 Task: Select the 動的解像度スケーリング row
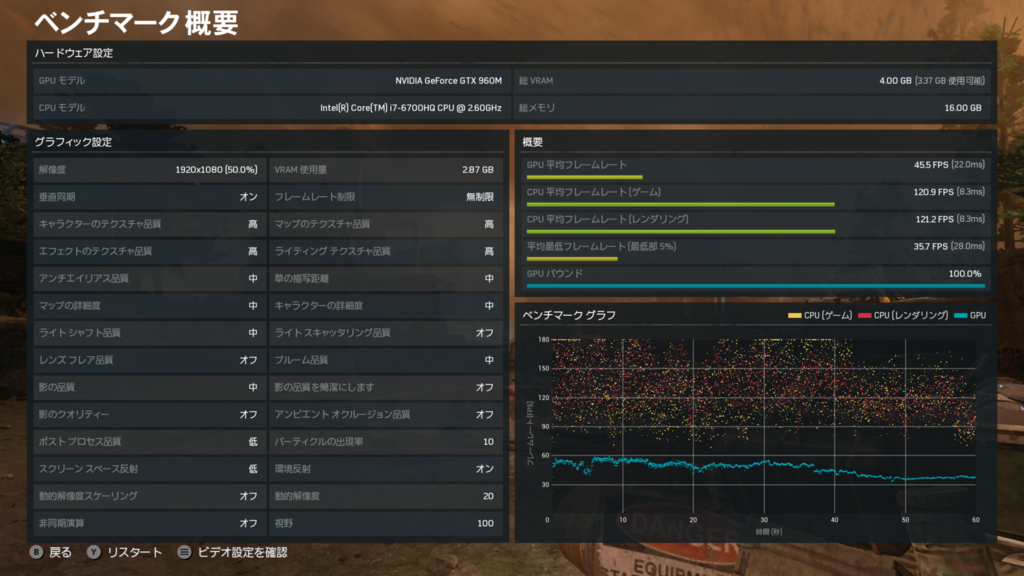150,496
